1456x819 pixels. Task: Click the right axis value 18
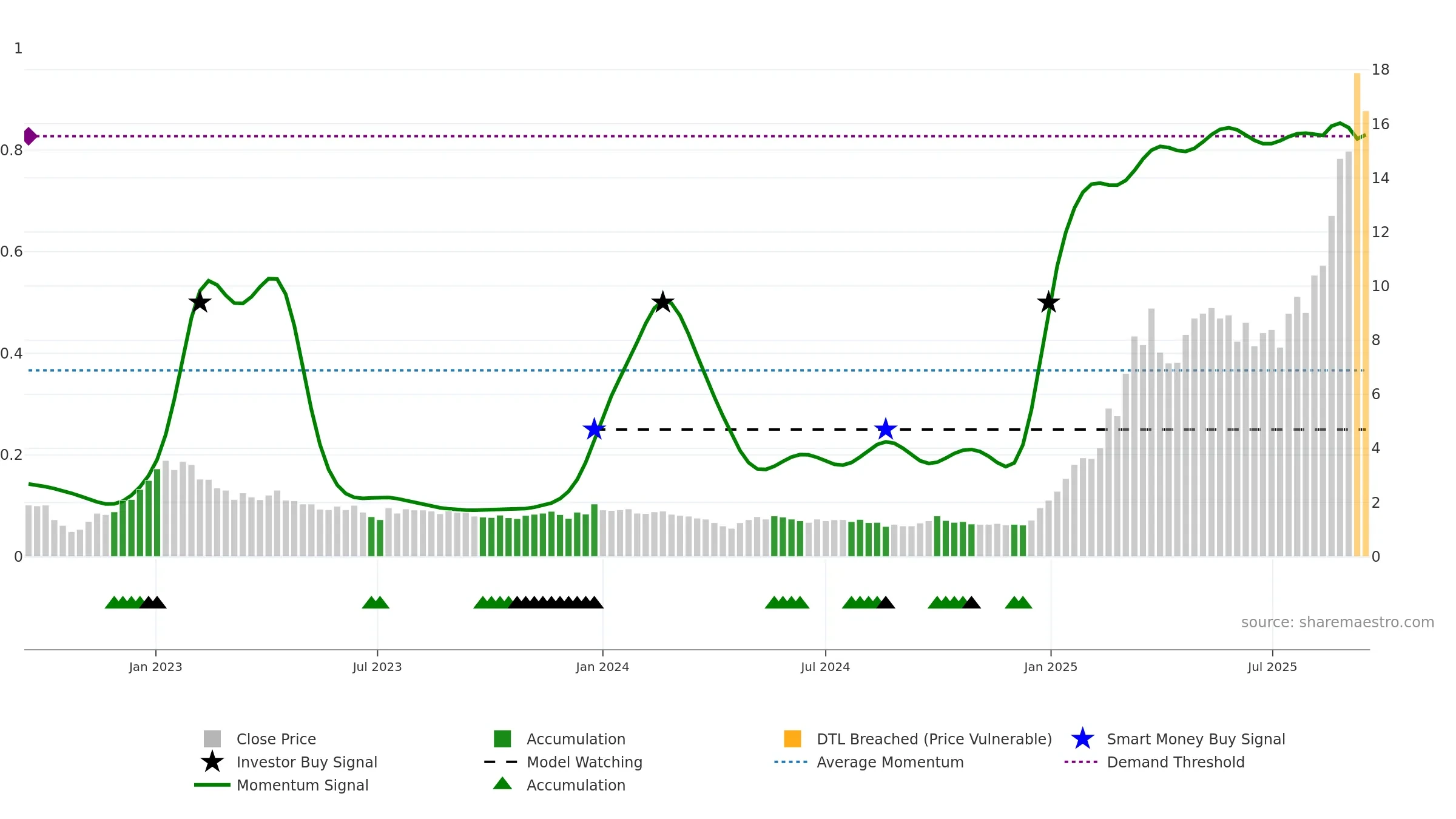[1380, 70]
